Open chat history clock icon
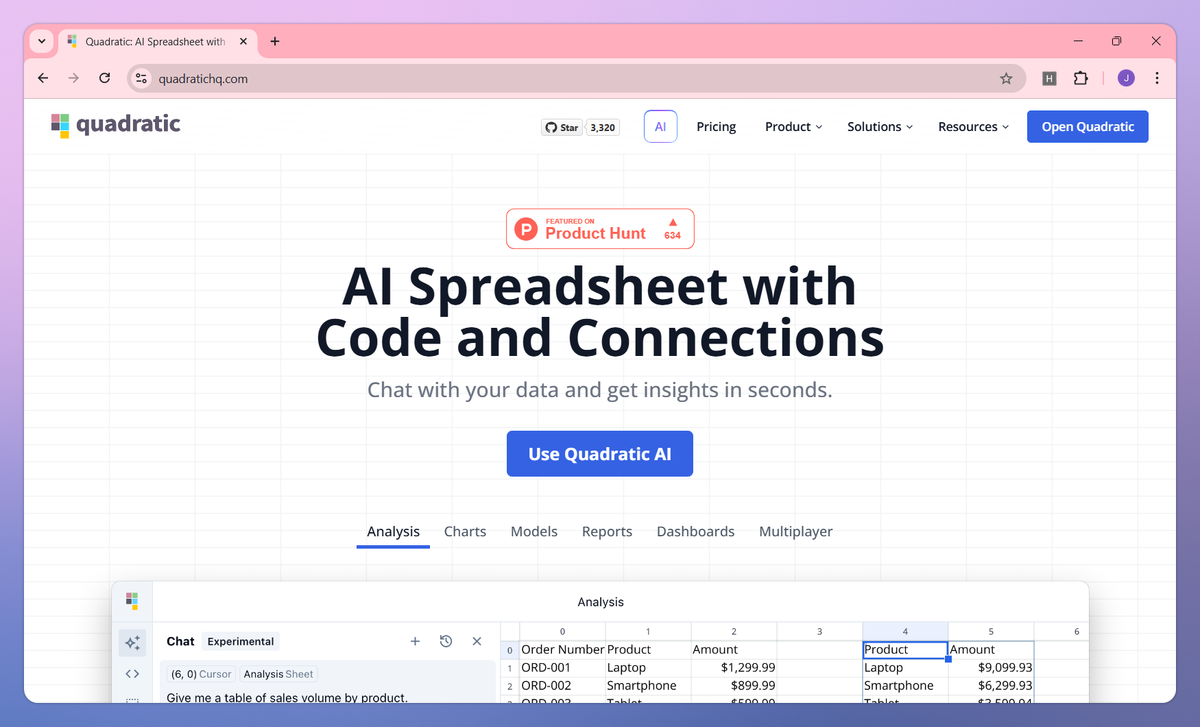1200x727 pixels. click(x=446, y=641)
